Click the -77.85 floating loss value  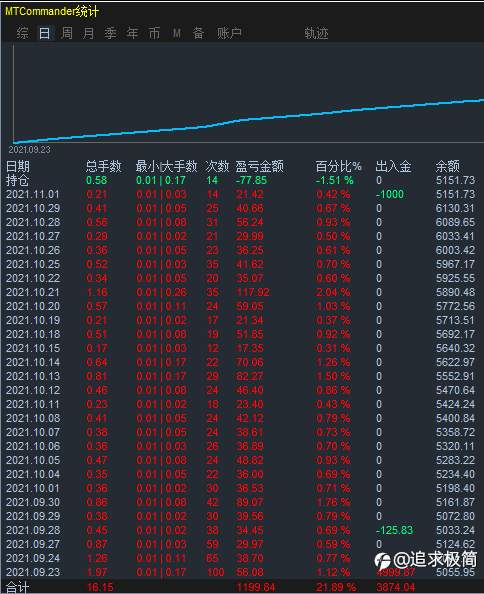click(251, 180)
